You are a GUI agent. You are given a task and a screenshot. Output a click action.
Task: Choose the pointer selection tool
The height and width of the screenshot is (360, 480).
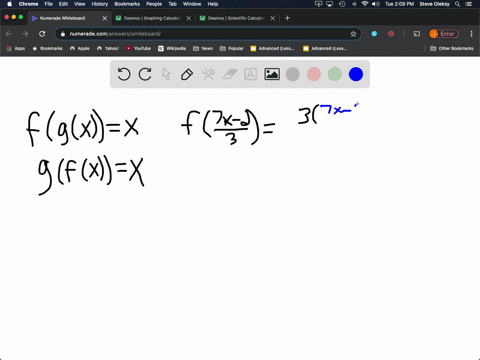(x=166, y=74)
